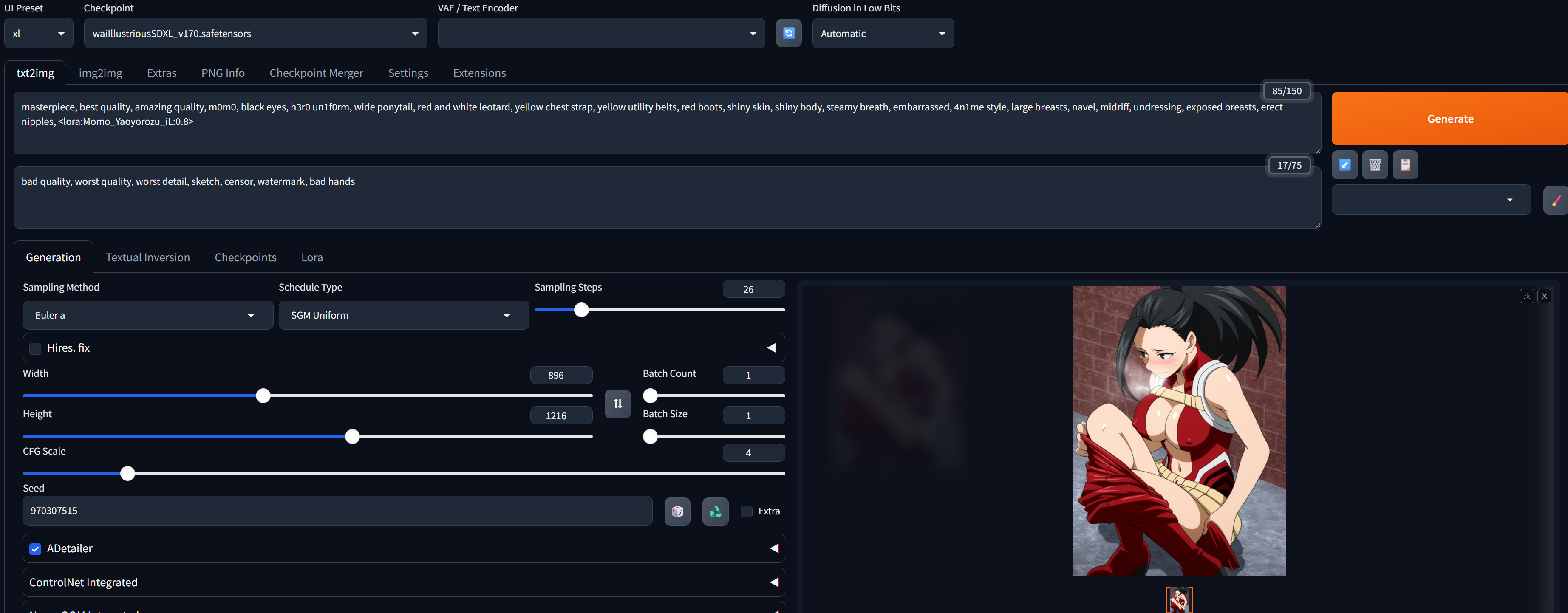Image resolution: width=1568 pixels, height=613 pixels.
Task: Open the Lora sub-tab
Action: pos(312,257)
